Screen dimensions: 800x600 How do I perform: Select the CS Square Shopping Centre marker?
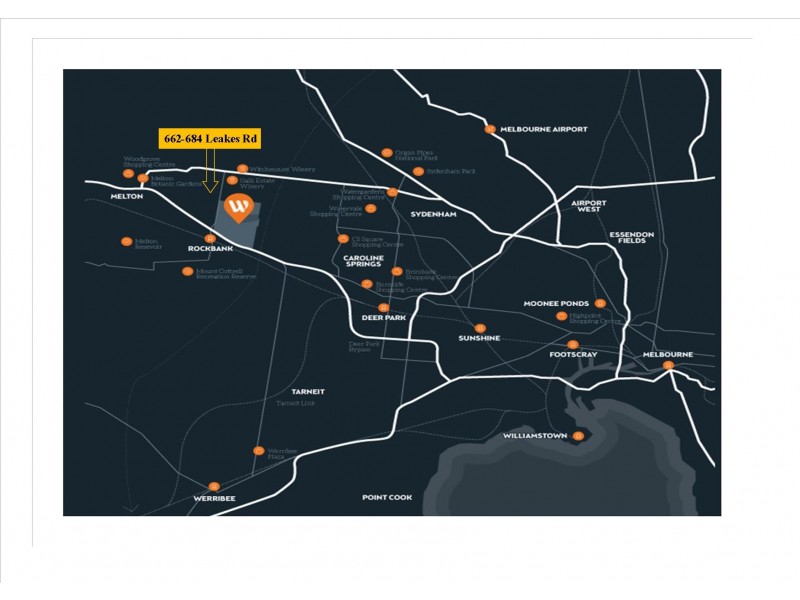click(x=343, y=239)
